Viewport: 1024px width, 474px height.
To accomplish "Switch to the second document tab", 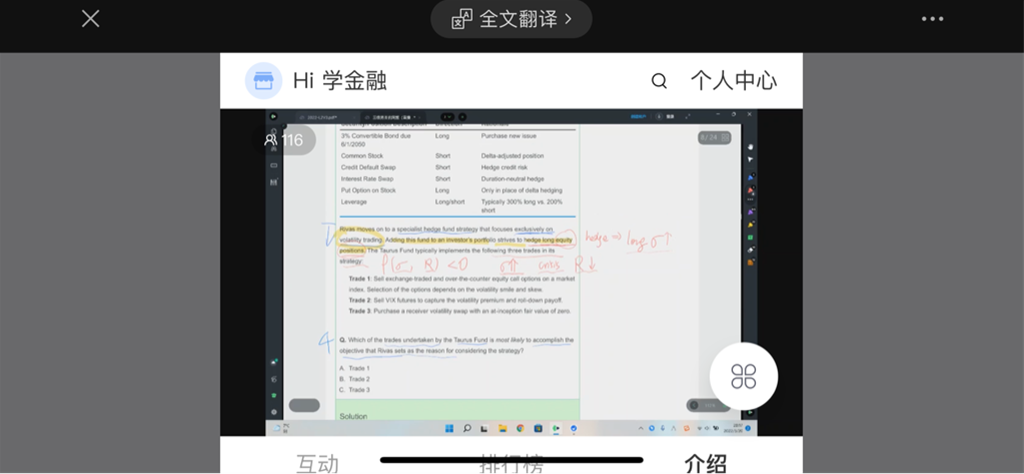I will pos(393,117).
